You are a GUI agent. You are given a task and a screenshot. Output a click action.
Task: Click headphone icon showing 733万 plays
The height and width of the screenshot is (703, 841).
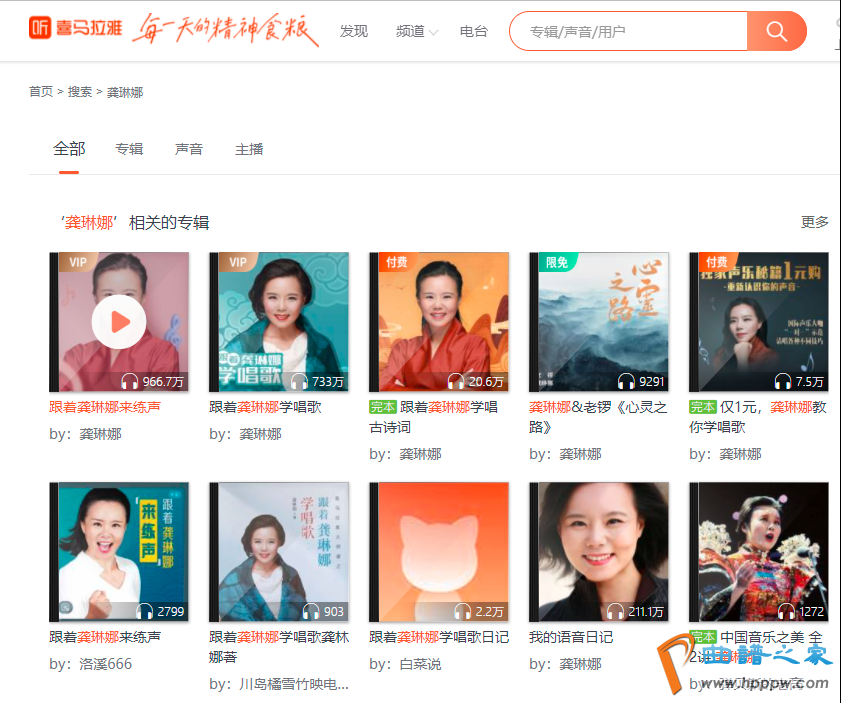(x=298, y=382)
